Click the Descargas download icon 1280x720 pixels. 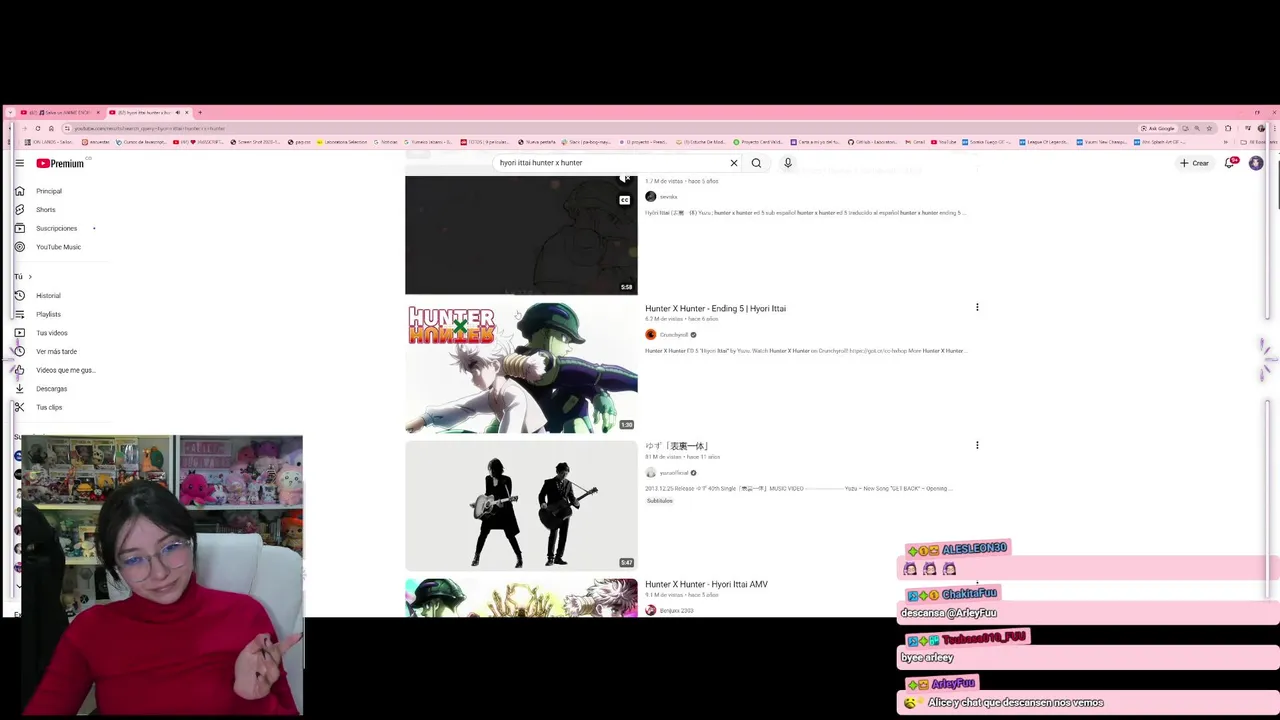click(x=19, y=389)
